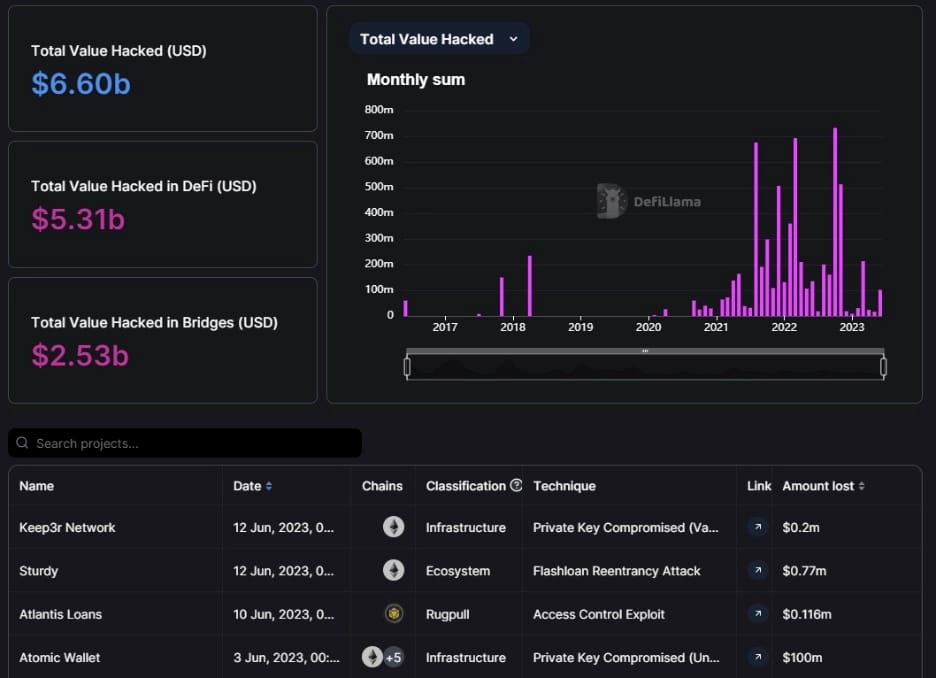Viewport: 936px width, 678px height.
Task: Select the Technique column header
Action: (564, 486)
